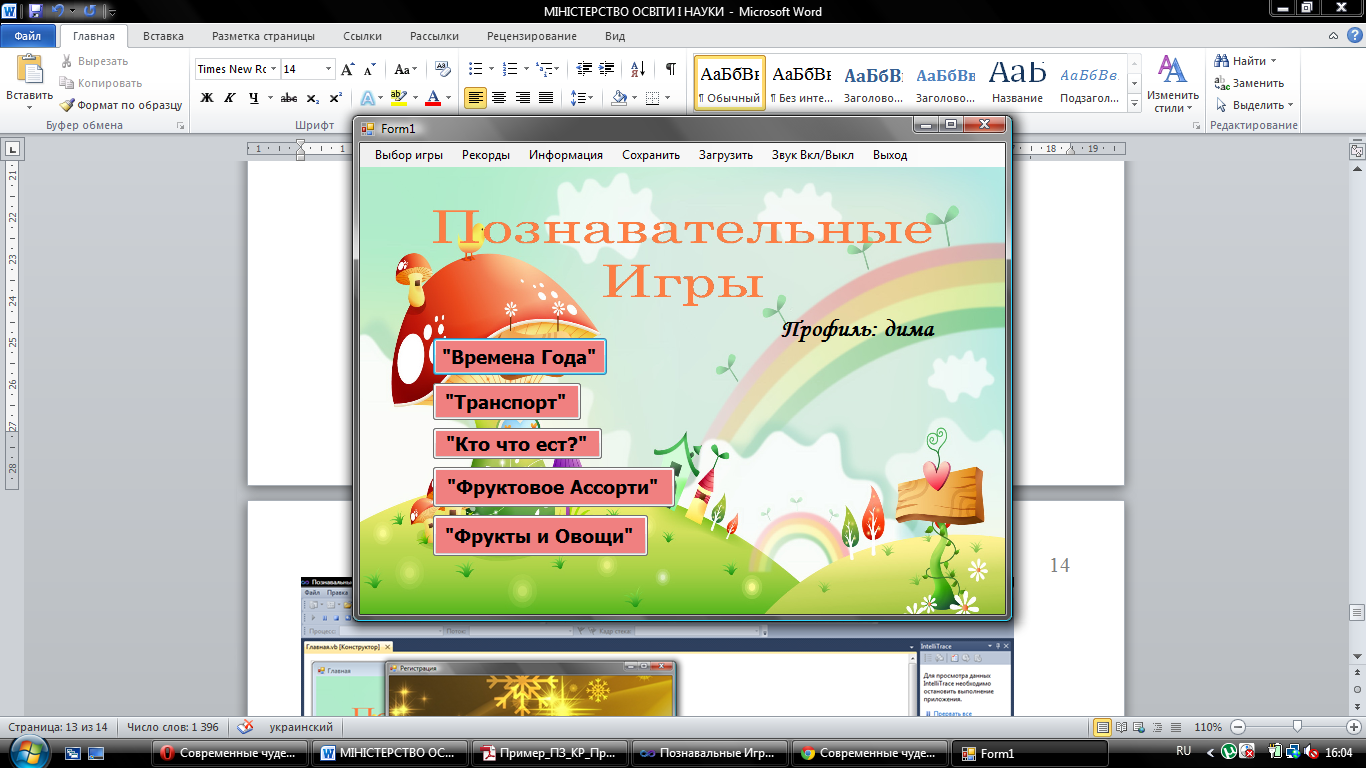Toggle Italic (К) formatting

[230, 98]
